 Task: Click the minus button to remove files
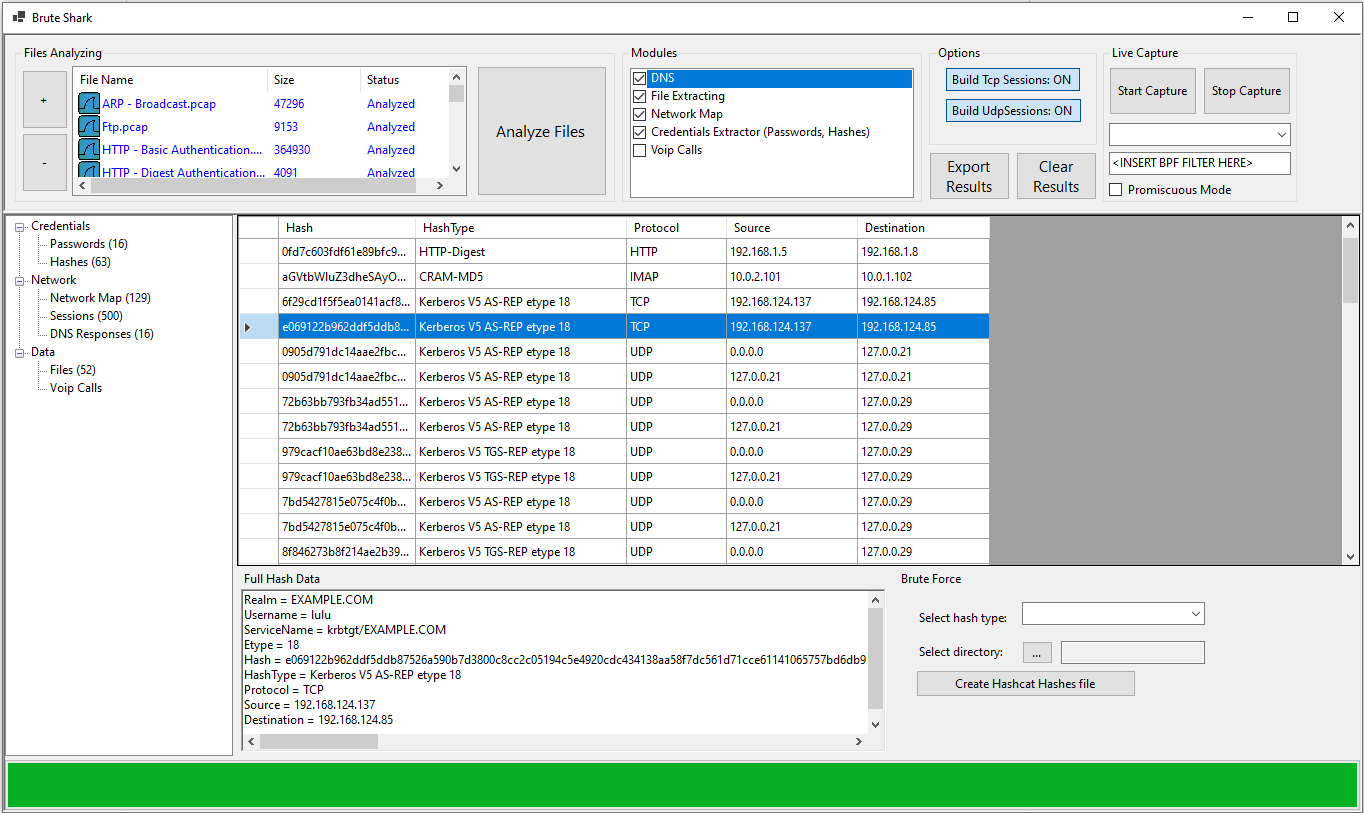[44, 162]
